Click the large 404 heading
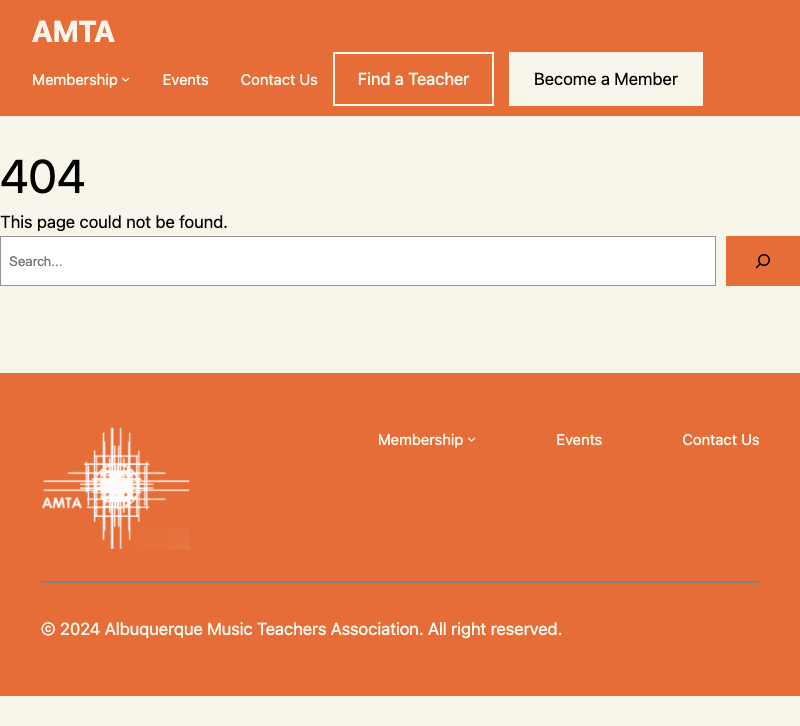800x726 pixels. [x=43, y=178]
